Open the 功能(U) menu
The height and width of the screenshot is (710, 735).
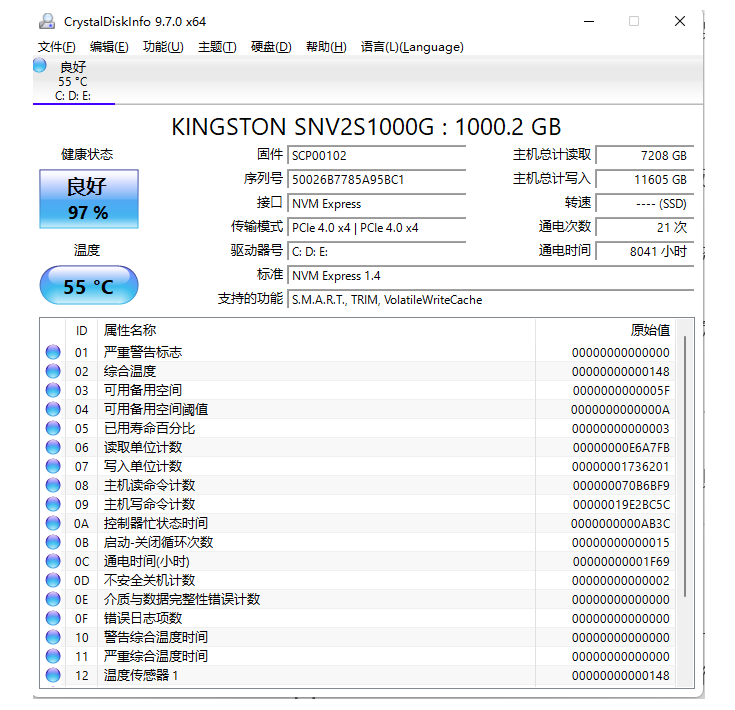pyautogui.click(x=163, y=47)
